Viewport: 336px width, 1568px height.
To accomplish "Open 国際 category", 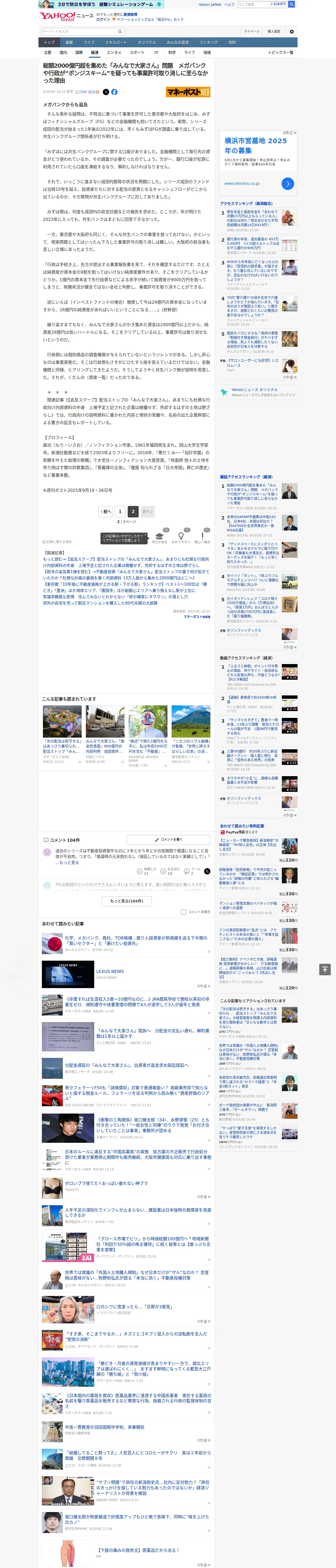I will tap(79, 52).
